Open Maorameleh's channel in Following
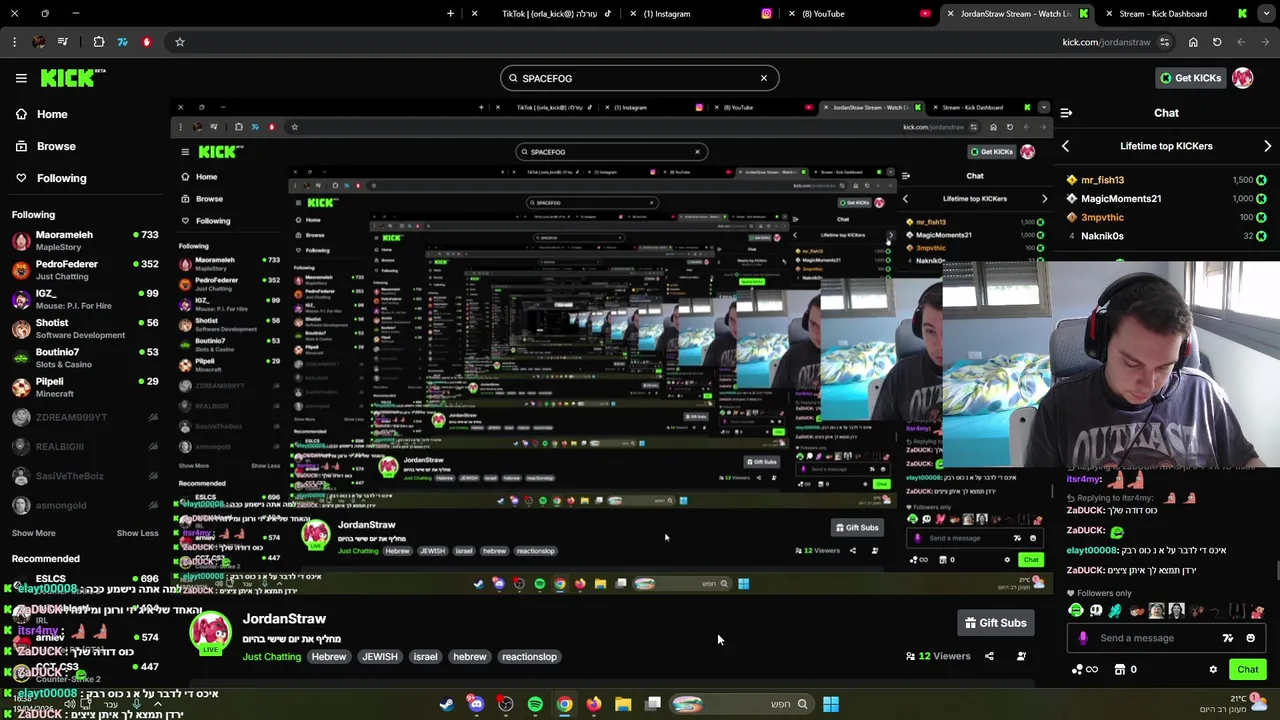The height and width of the screenshot is (720, 1280). pyautogui.click(x=85, y=240)
